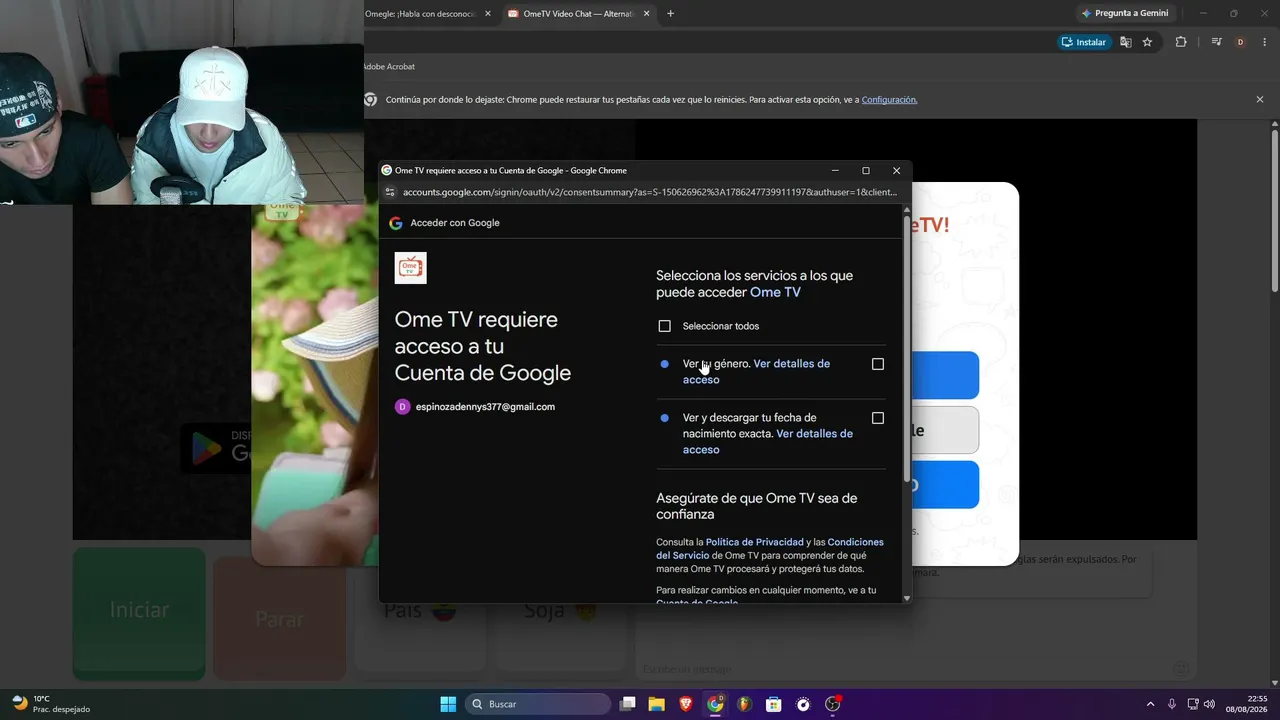Screen dimensions: 1280x720
Task: Click the Ome TV link in the consent heading
Action: (775, 292)
